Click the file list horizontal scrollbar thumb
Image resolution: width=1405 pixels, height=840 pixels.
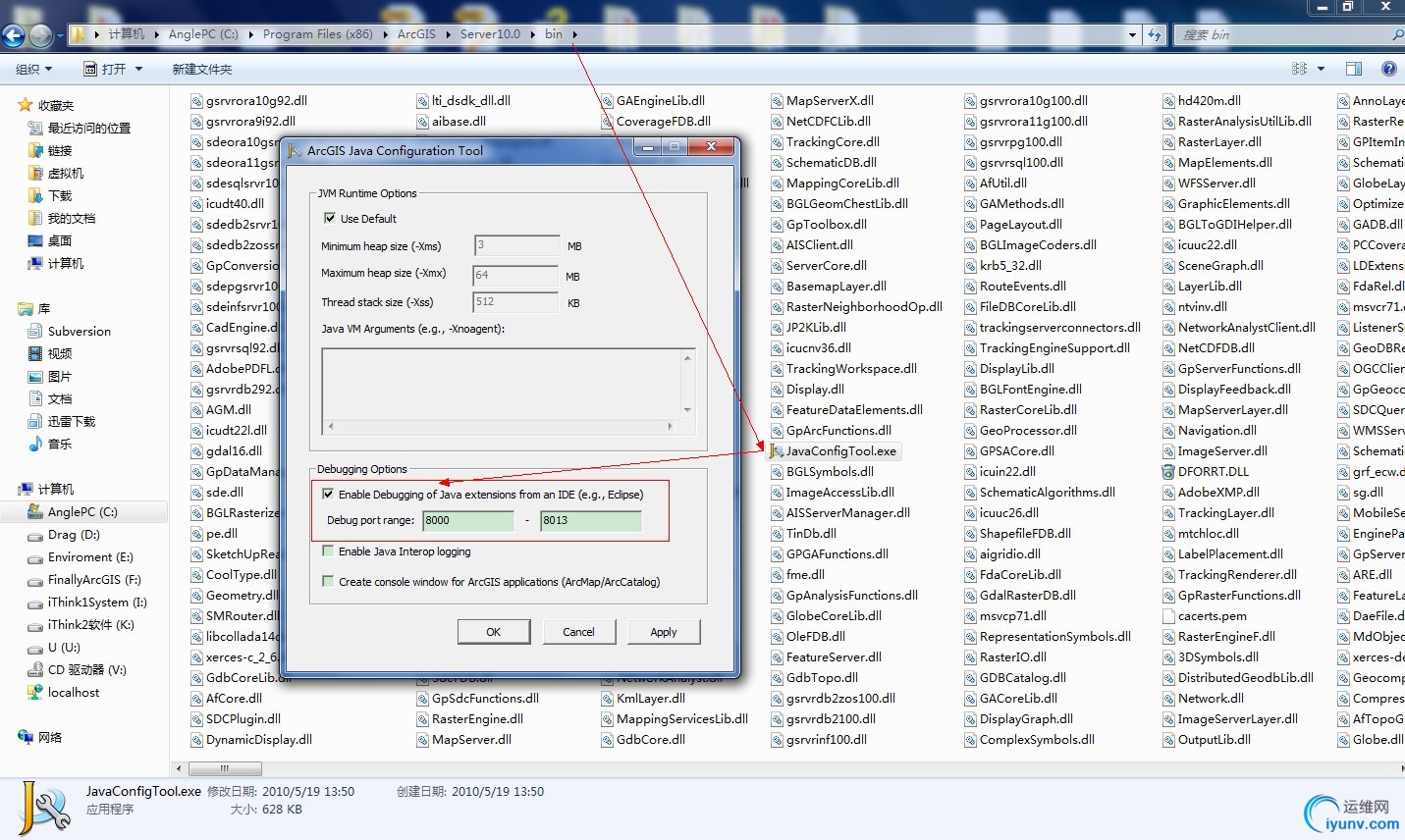pyautogui.click(x=225, y=768)
